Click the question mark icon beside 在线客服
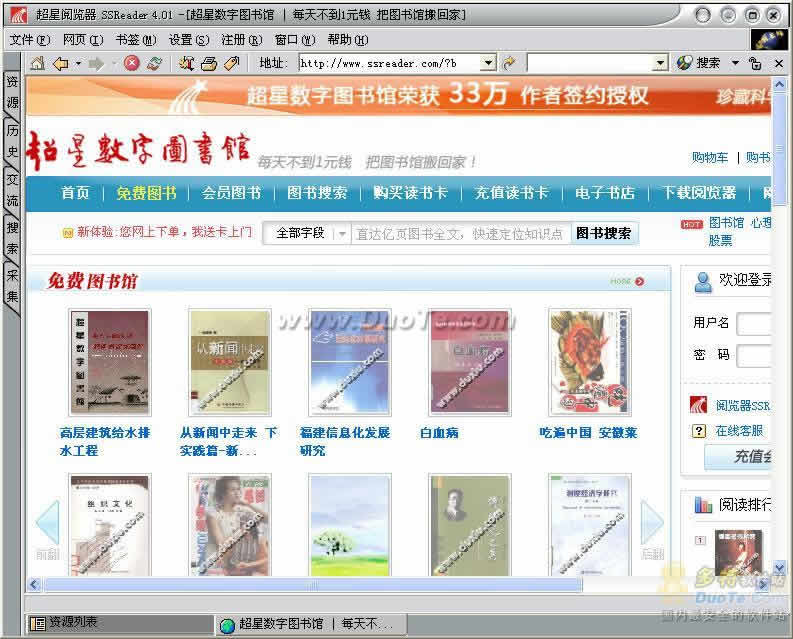 (x=698, y=431)
